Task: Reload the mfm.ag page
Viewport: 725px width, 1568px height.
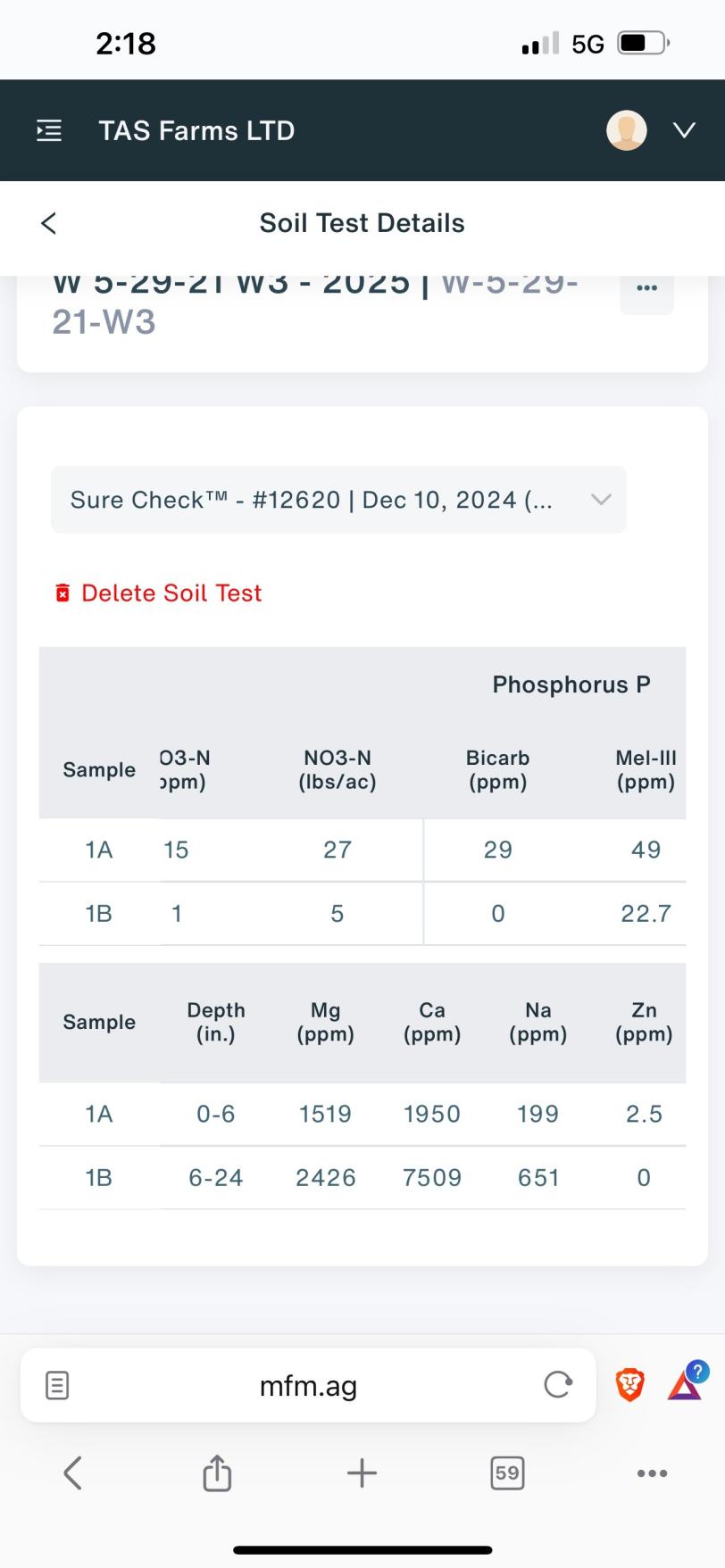Action: (558, 1385)
